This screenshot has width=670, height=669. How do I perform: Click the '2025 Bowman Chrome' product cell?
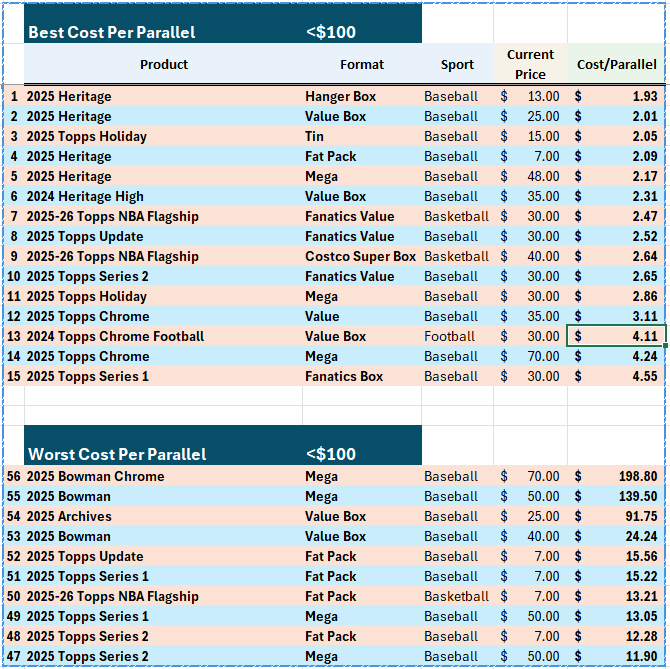(x=163, y=476)
